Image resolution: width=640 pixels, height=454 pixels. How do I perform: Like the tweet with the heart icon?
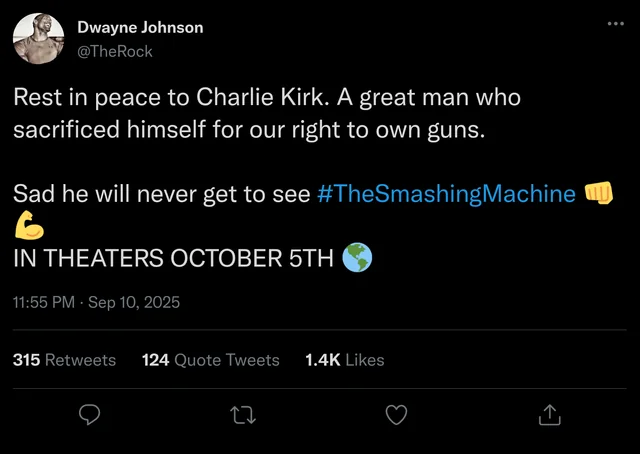pyautogui.click(x=396, y=413)
